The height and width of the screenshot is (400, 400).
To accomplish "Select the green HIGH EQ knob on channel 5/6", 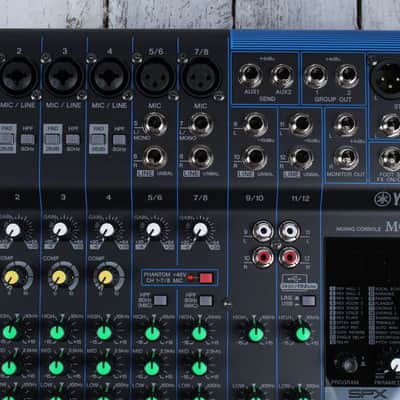I will coord(152,333).
